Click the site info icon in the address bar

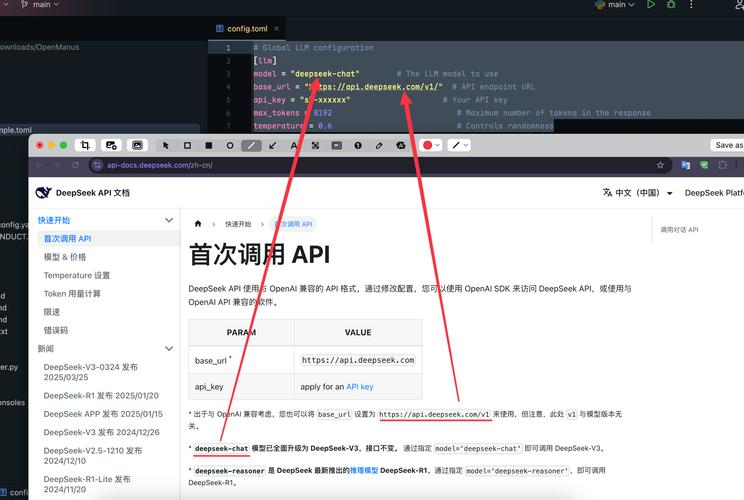(x=97, y=165)
